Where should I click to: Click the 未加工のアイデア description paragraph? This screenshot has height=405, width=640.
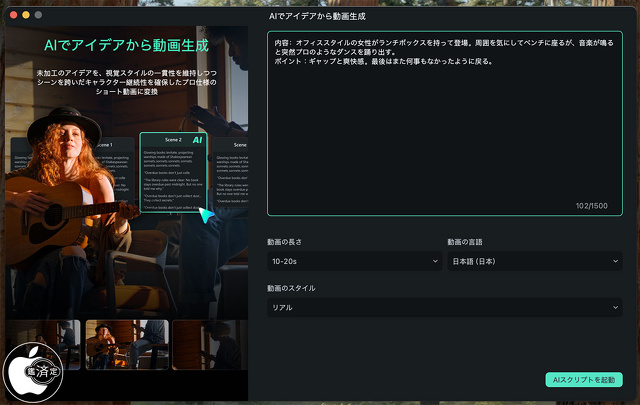pos(127,82)
